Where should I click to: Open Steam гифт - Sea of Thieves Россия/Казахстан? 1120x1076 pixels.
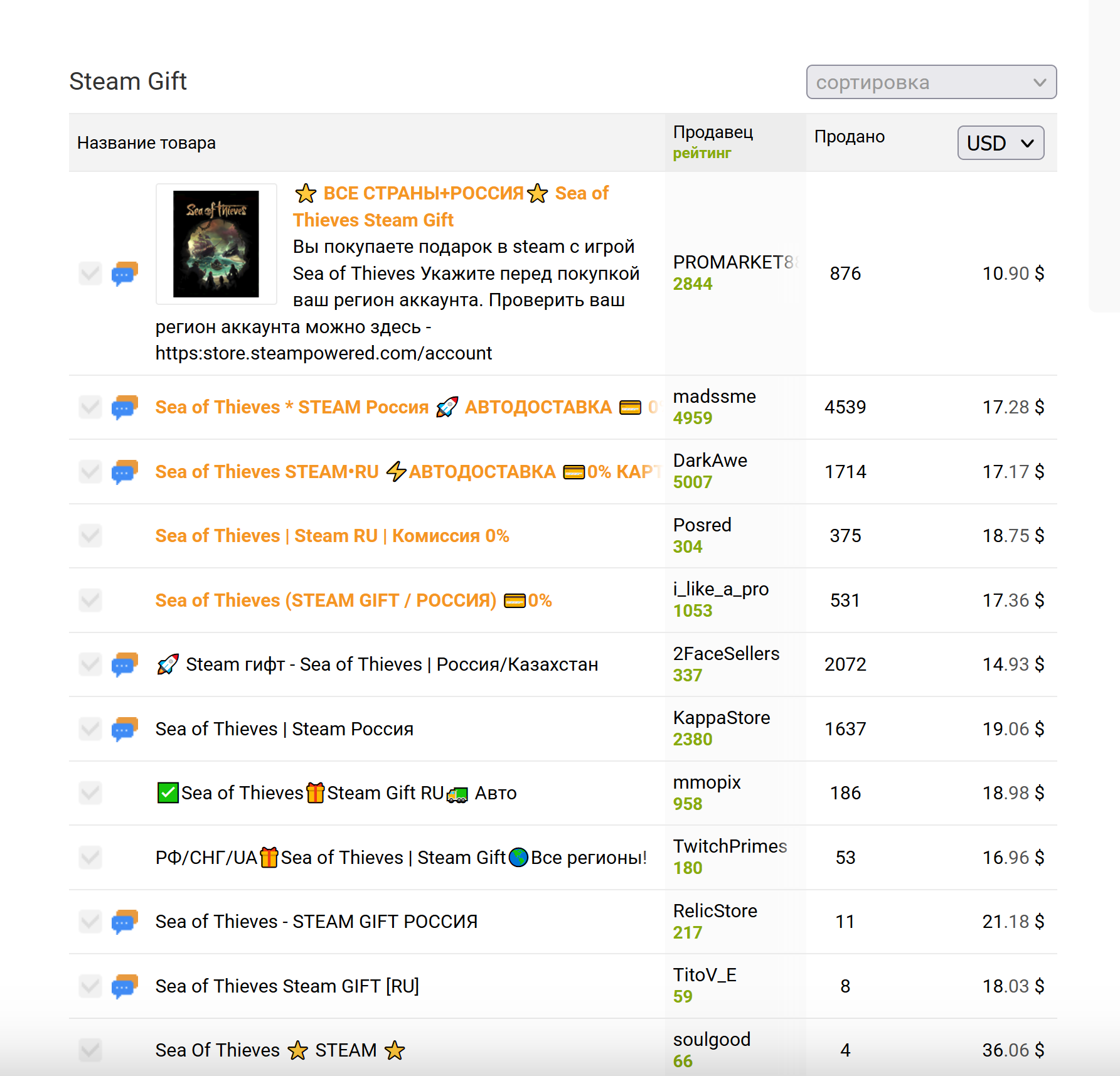pos(377,664)
